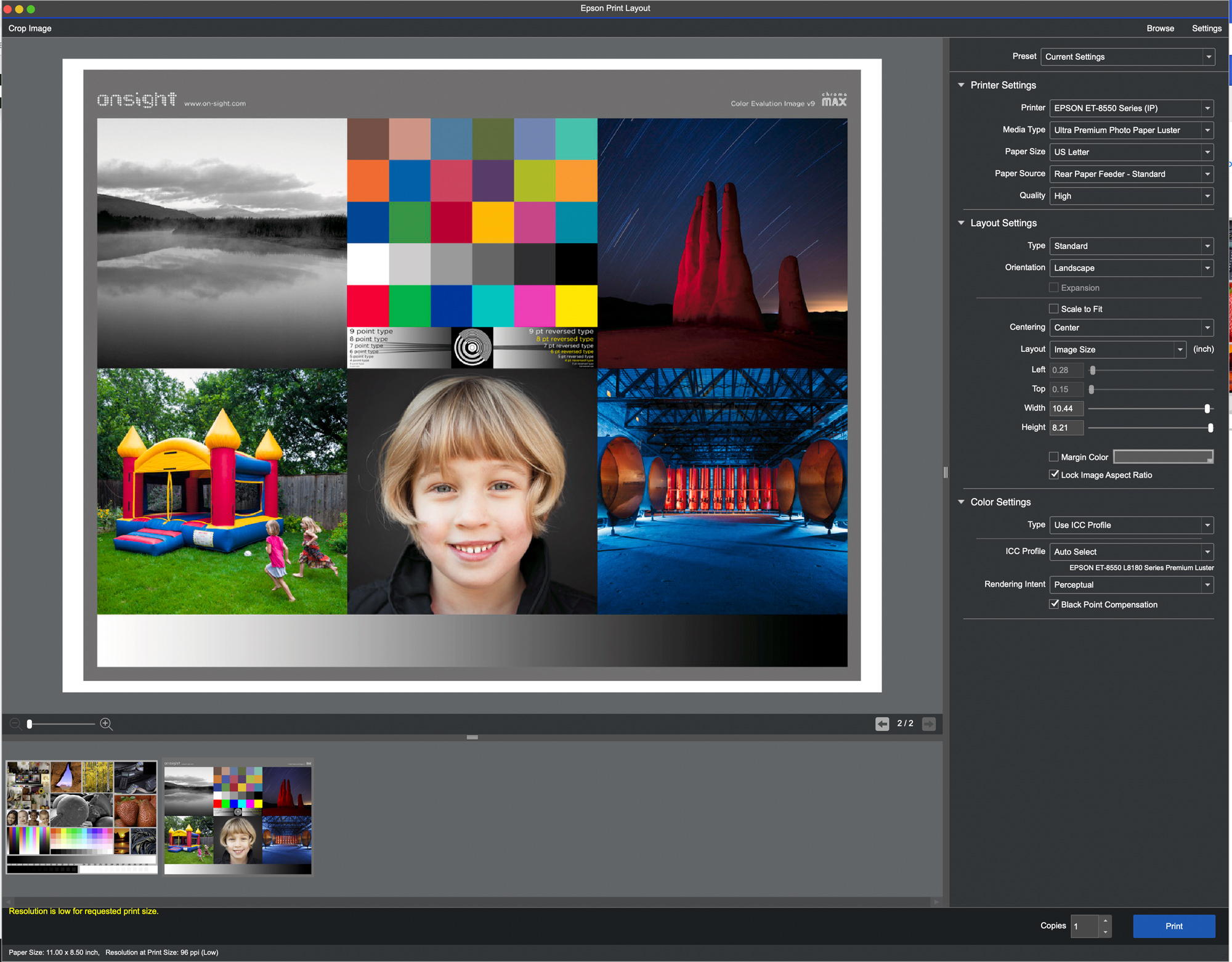This screenshot has height=962, width=1232.
Task: Open the Color Type Use ICC Profile dropdown
Action: coord(1132,525)
